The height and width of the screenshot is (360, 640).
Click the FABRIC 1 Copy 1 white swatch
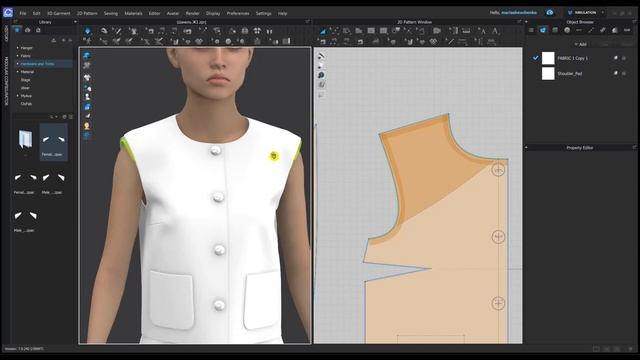(x=548, y=58)
